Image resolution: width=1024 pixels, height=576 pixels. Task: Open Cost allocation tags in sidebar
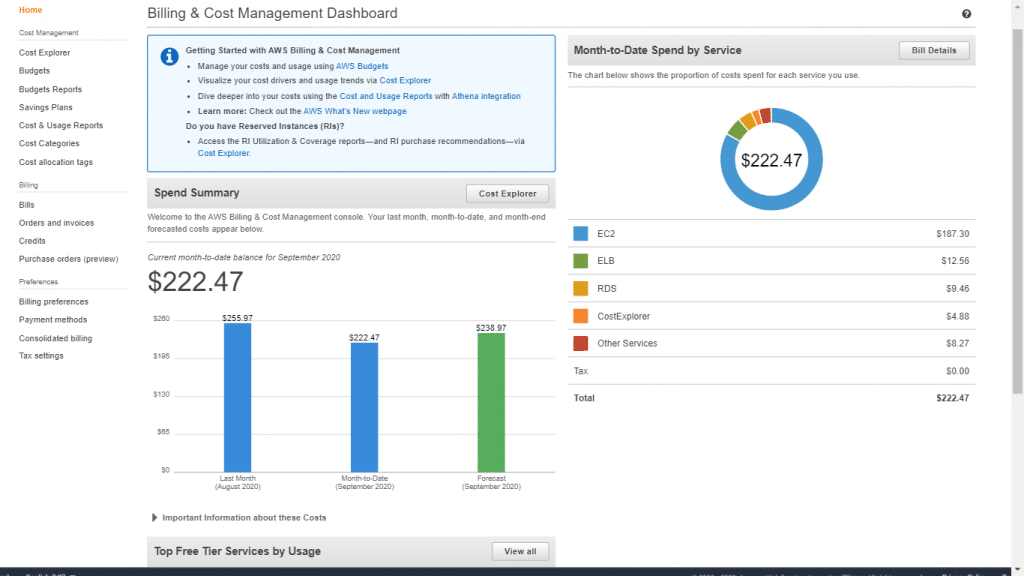[x=56, y=162]
